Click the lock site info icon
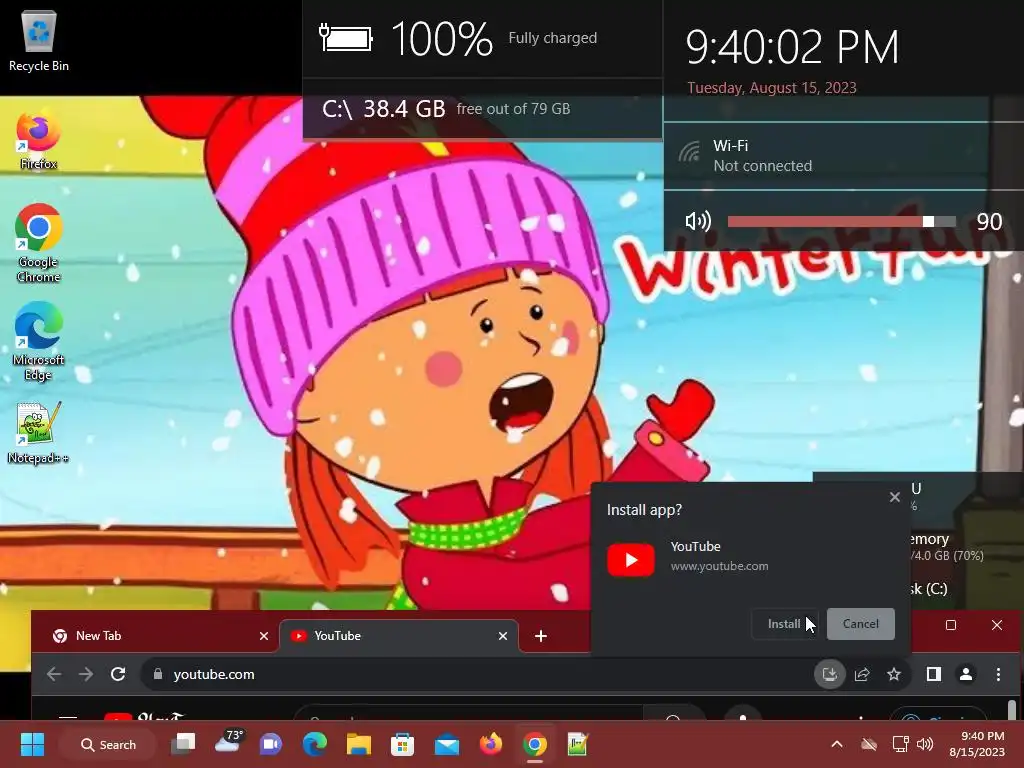Viewport: 1024px width, 768px height. [x=157, y=674]
